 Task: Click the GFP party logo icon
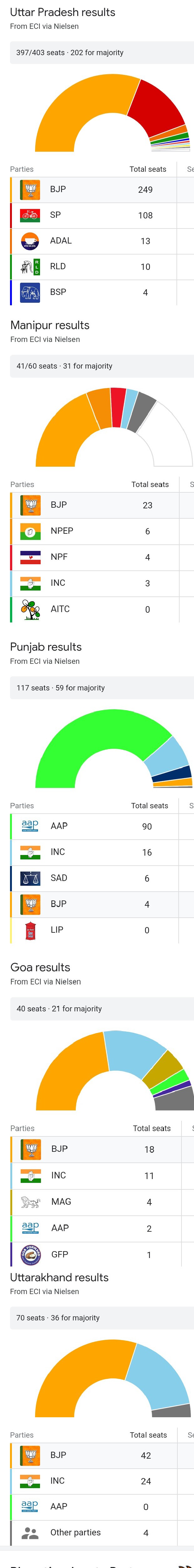30,1254
